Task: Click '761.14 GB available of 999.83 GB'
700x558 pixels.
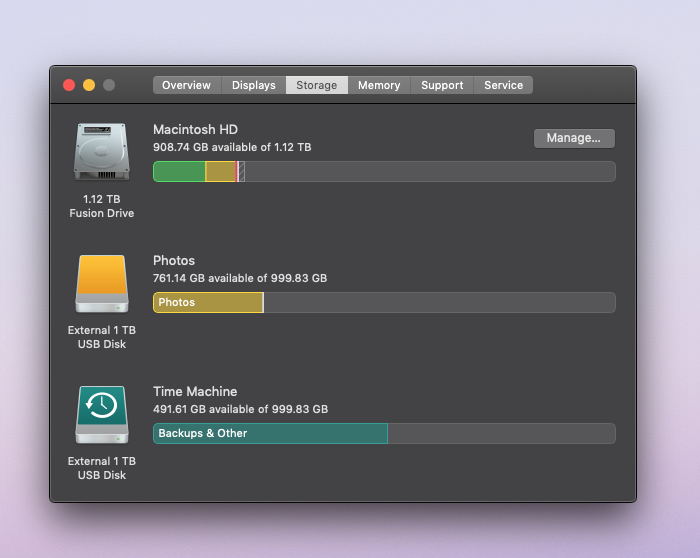Action: point(240,279)
